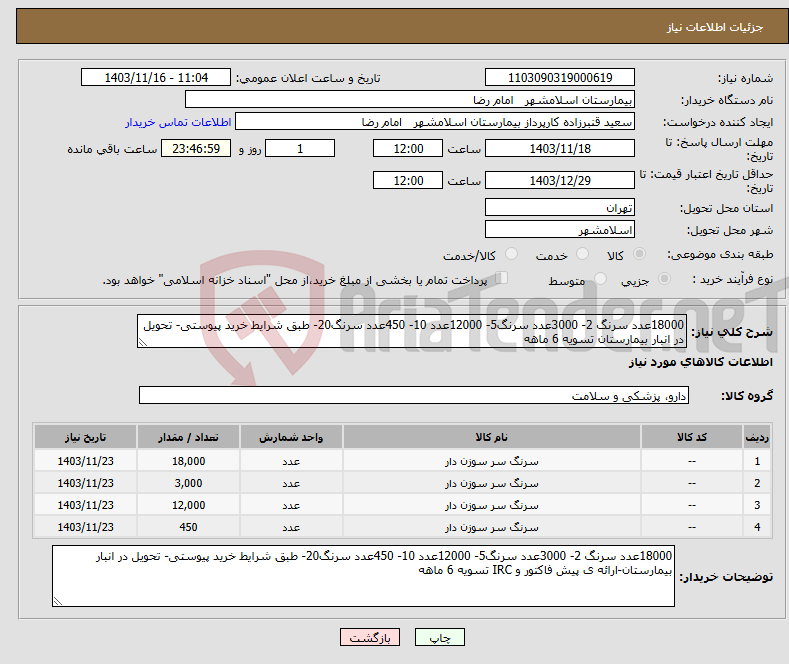Click the response deadline hour 12:00 field
The height and width of the screenshot is (664, 789).
408,148
